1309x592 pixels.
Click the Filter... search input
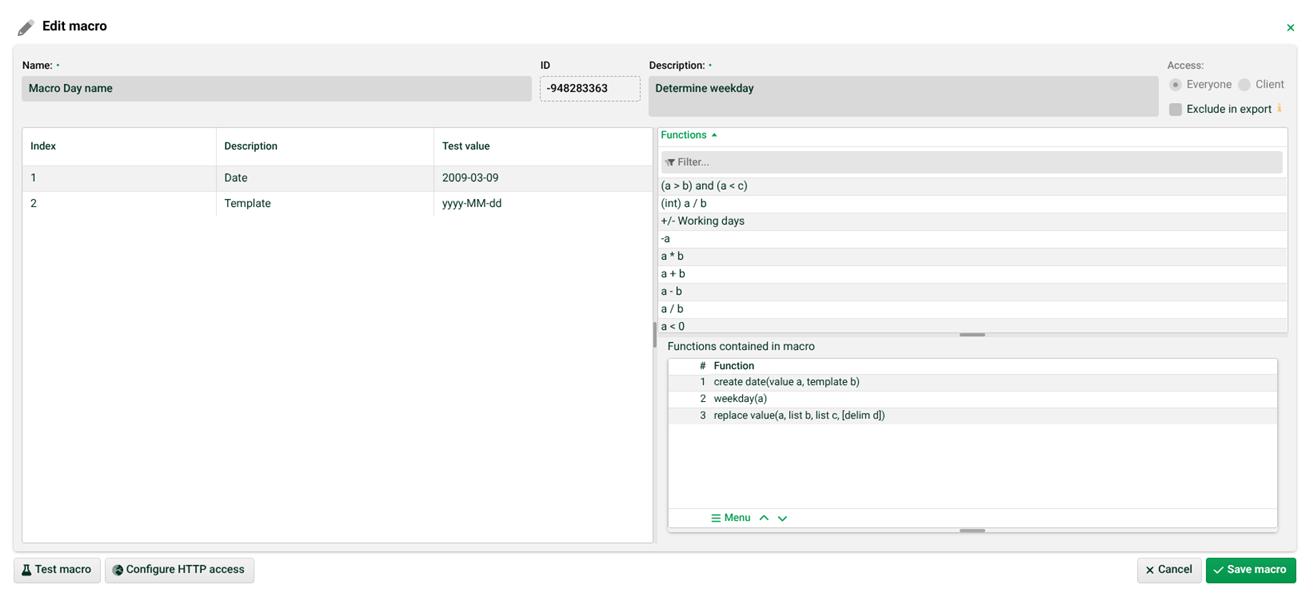[x=972, y=162]
